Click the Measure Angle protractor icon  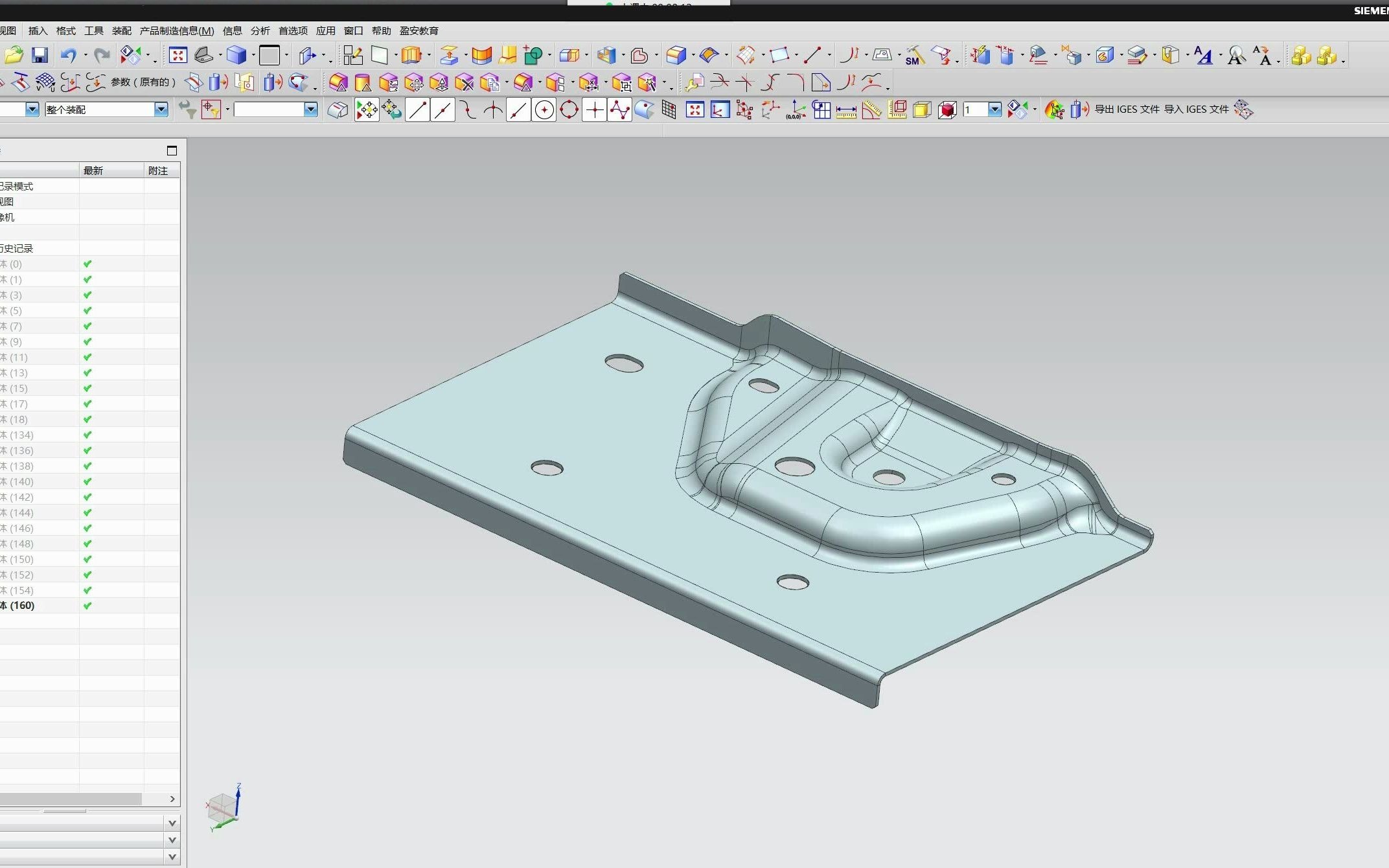click(871, 110)
